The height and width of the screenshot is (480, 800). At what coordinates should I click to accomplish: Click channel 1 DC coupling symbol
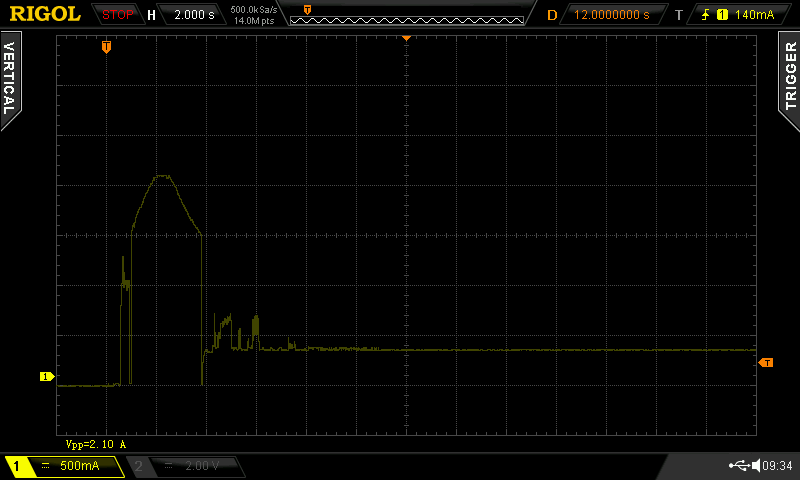click(x=45, y=465)
